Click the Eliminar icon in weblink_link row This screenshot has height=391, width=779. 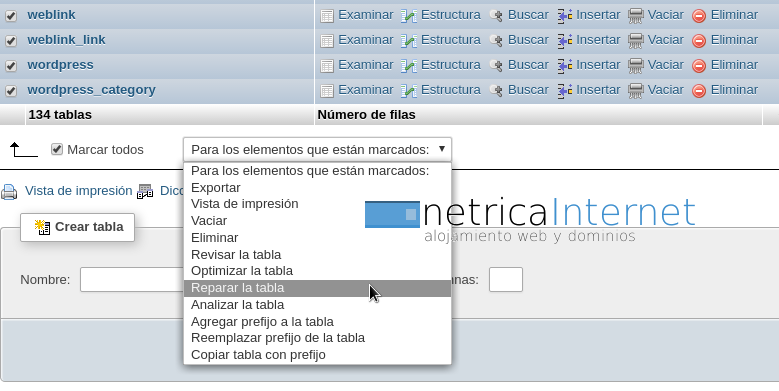(x=699, y=41)
